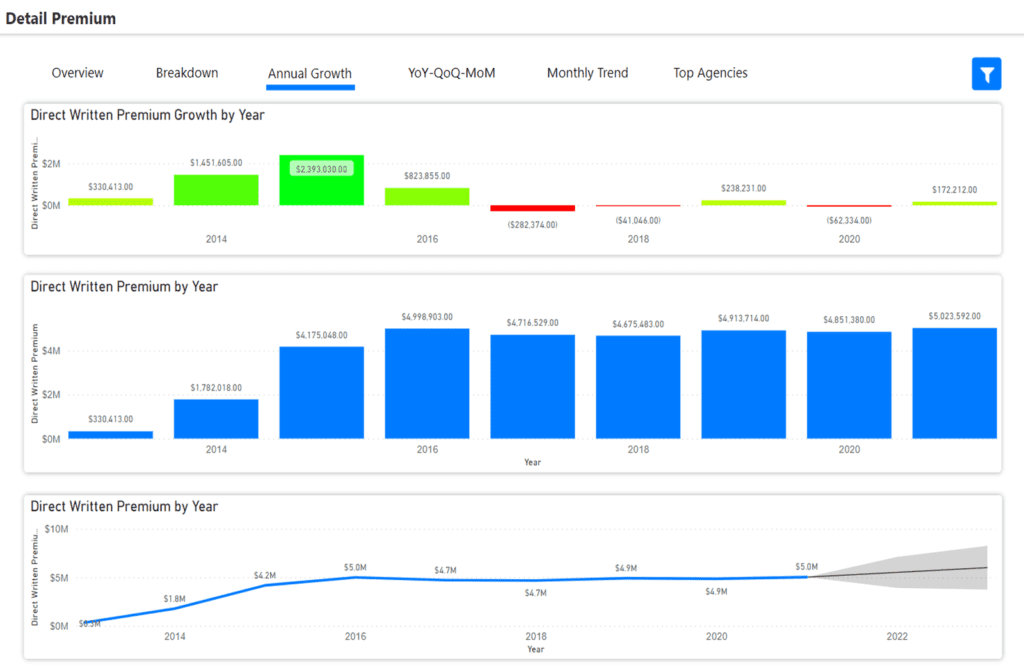Viewport: 1024px width, 672px height.
Task: Open the Breakdown tab
Action: pyautogui.click(x=187, y=73)
